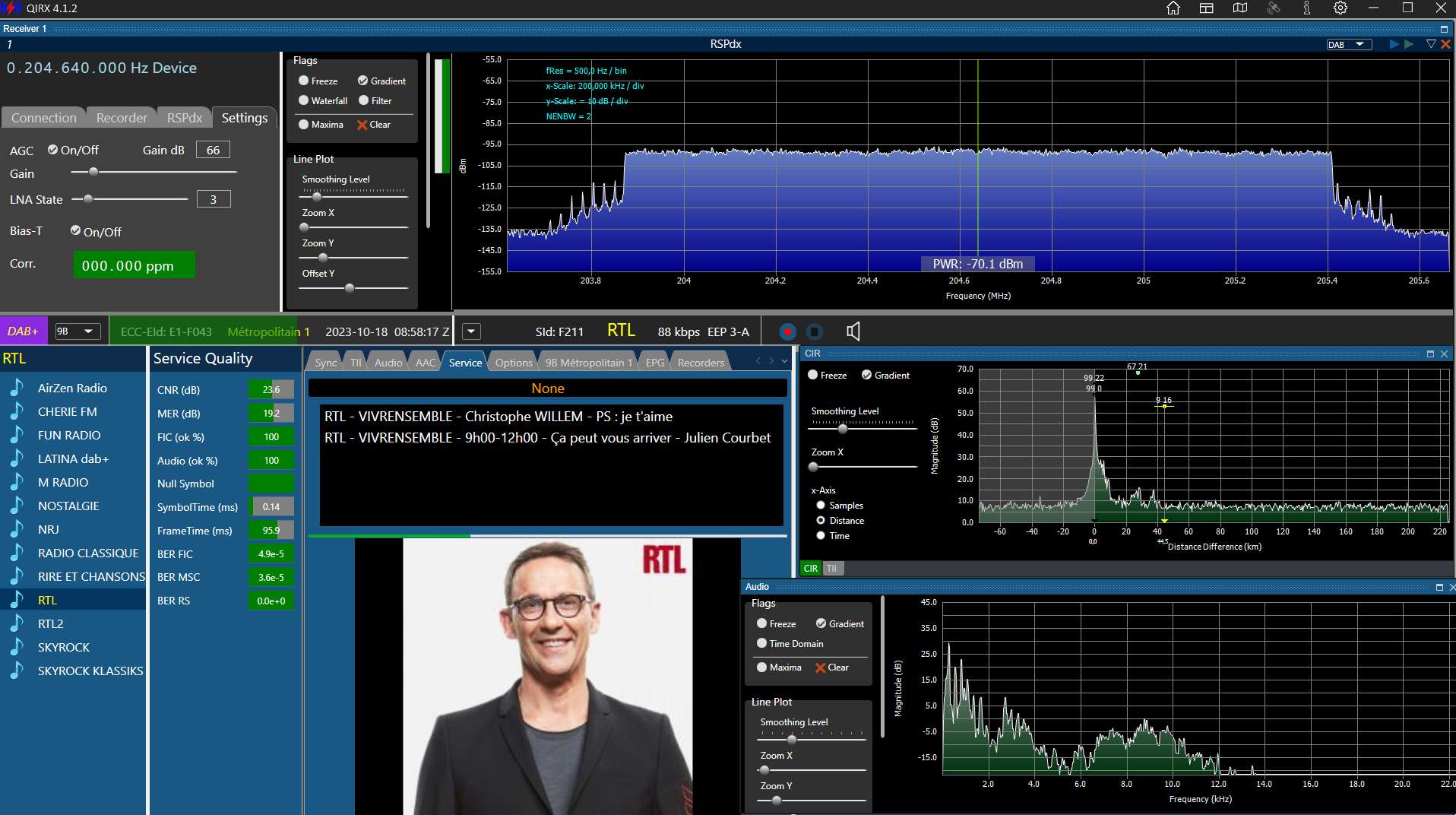Click the Gain slider handle
Viewport: 1456px width, 815px height.
click(93, 173)
